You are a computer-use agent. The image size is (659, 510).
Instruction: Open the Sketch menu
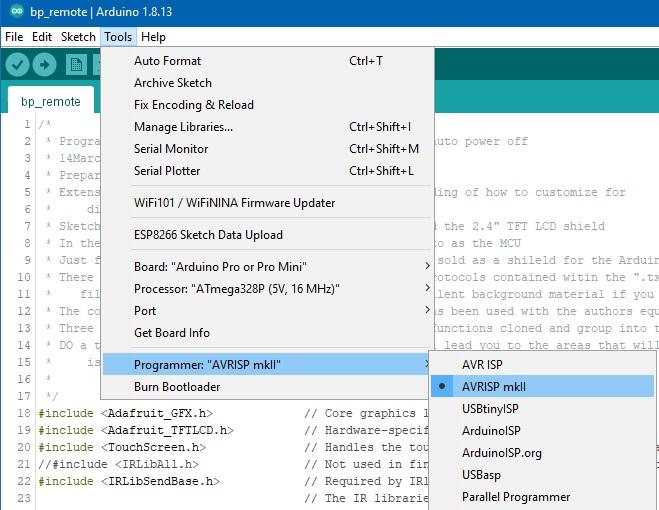[x=78, y=37]
